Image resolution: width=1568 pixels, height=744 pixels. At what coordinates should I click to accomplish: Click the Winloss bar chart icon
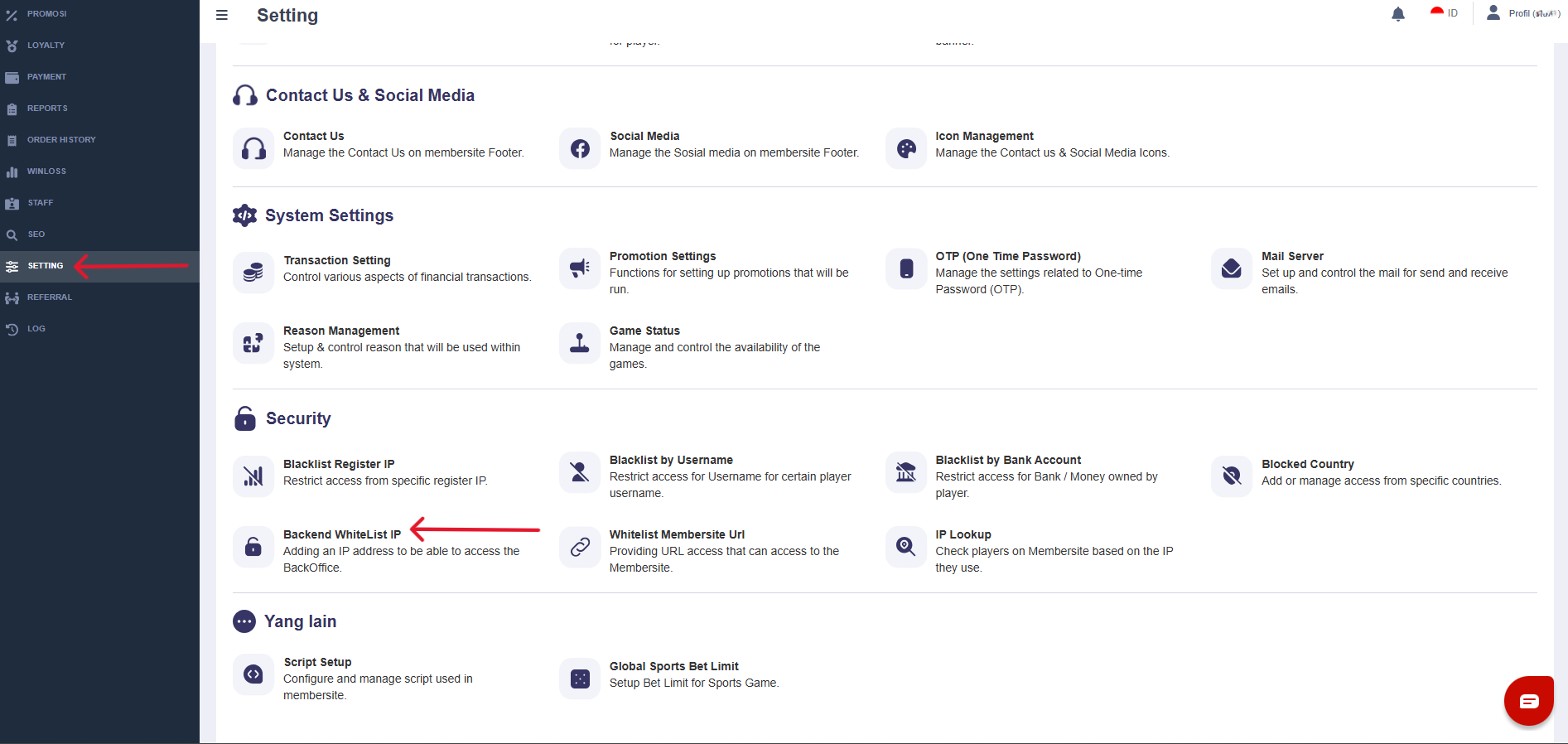tap(12, 172)
